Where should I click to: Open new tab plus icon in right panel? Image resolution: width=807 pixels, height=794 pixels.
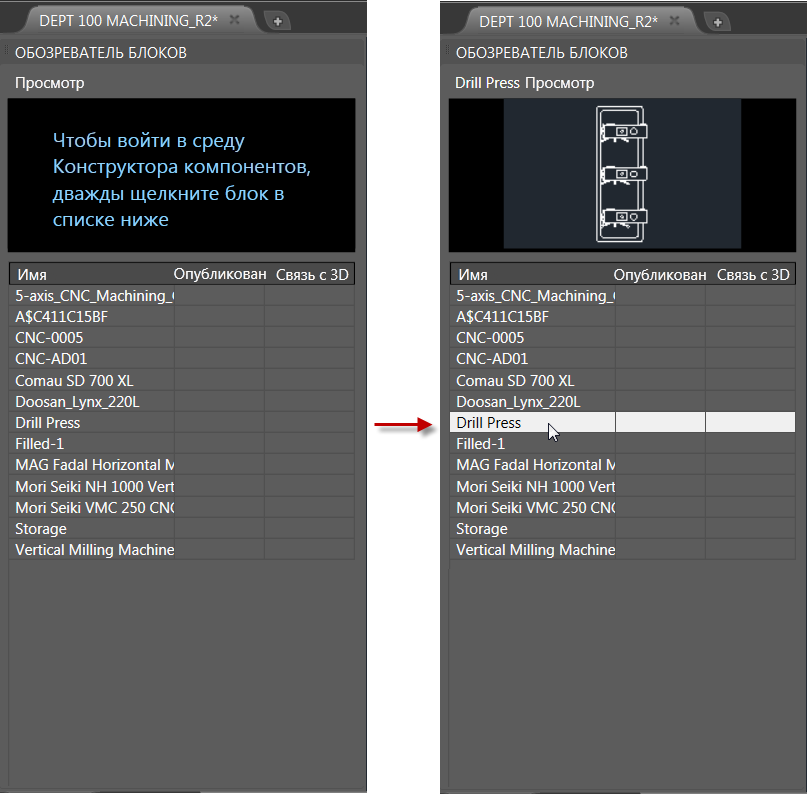pos(717,22)
